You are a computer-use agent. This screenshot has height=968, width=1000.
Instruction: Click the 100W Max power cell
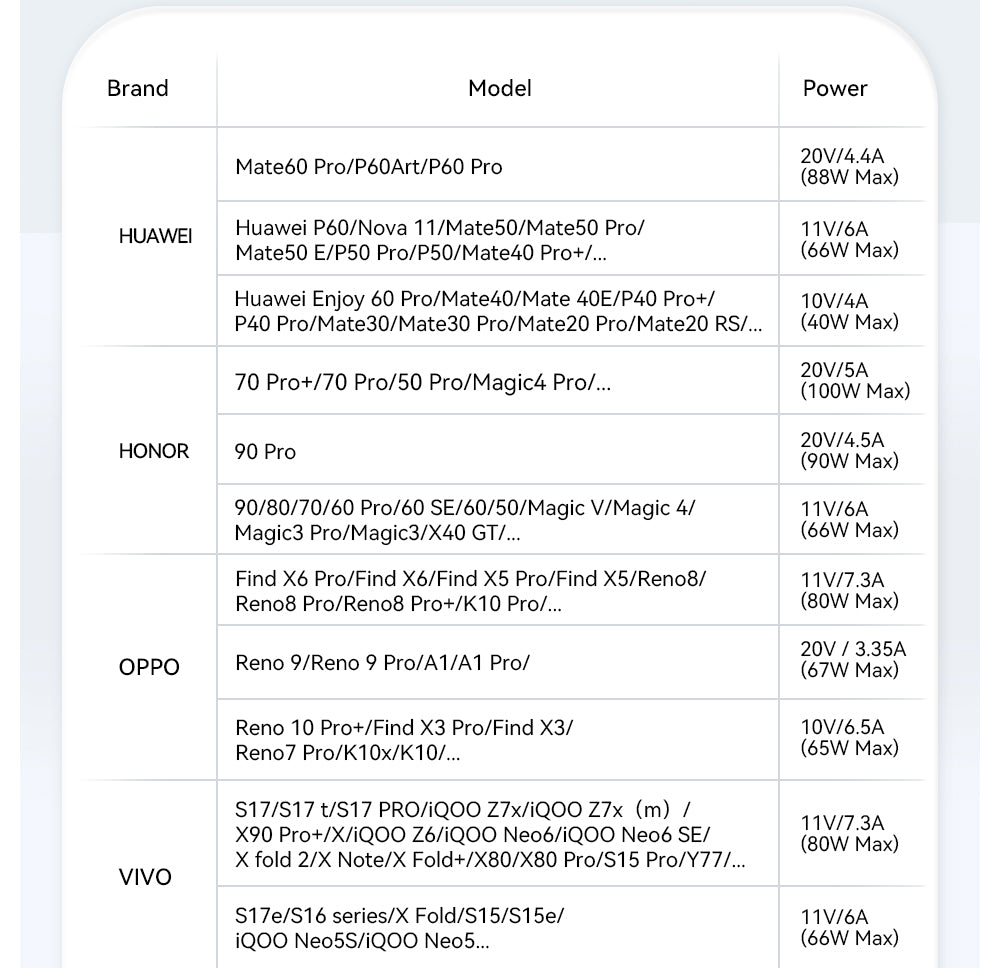855,381
